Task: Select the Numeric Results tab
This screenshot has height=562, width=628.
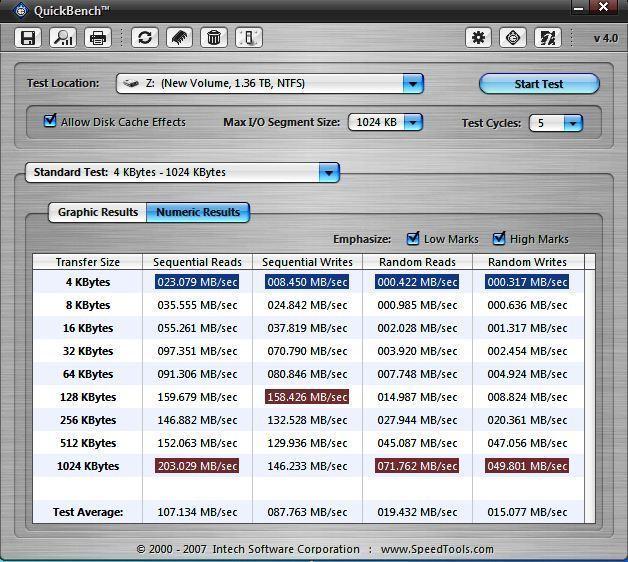Action: point(198,212)
